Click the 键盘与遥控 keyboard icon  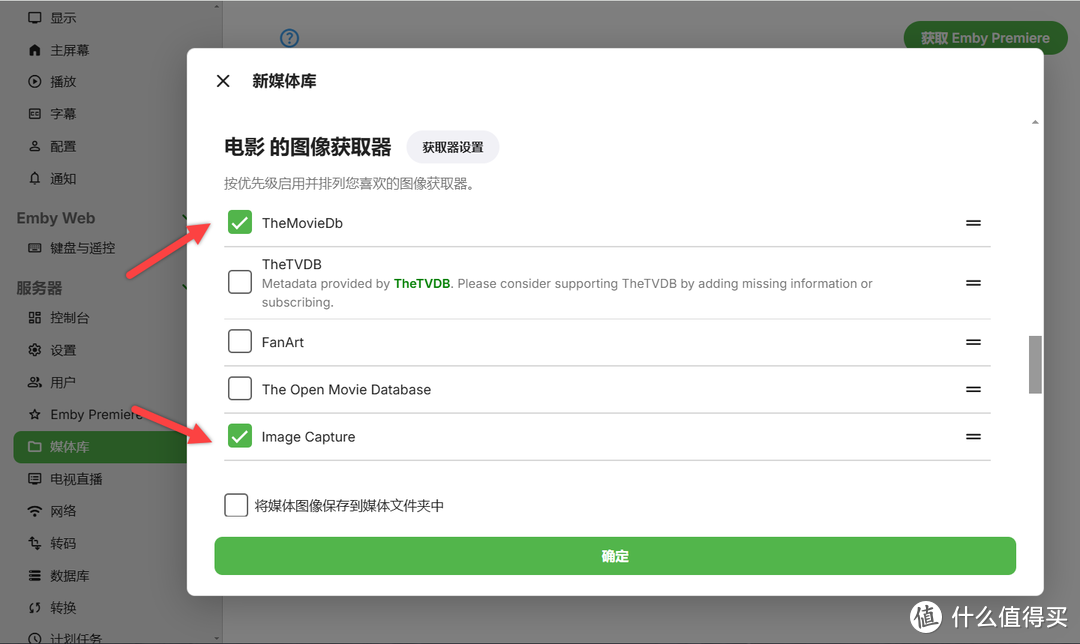click(x=34, y=248)
